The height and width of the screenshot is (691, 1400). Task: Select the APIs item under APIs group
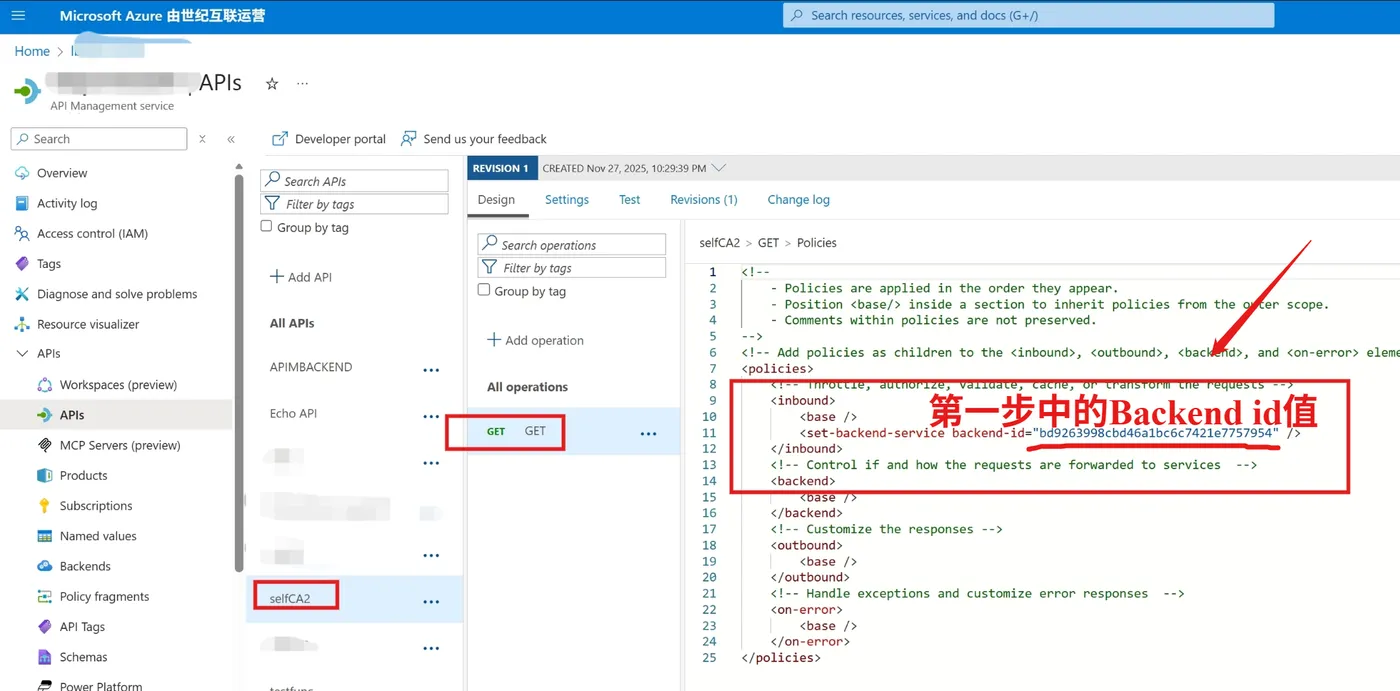(x=72, y=415)
